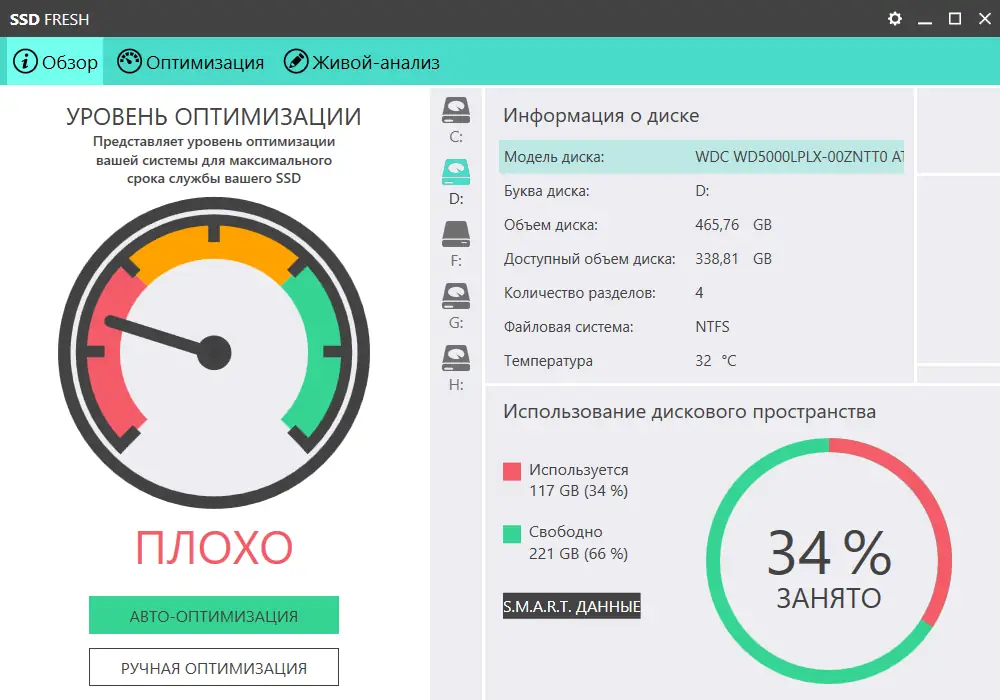Click the gauge icon beside Оптимизация
The height and width of the screenshot is (700, 1000).
click(x=129, y=61)
